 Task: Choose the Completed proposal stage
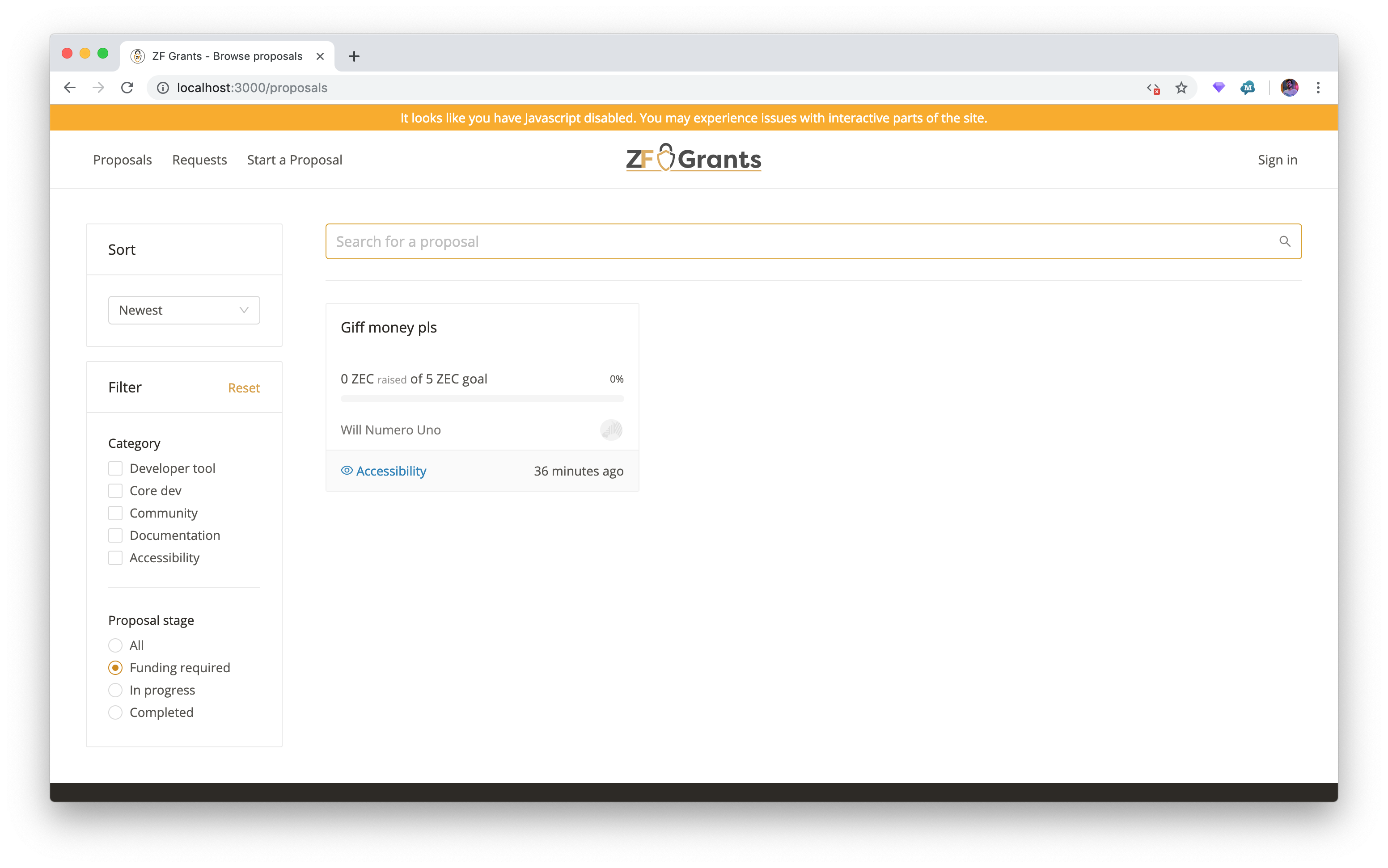(x=115, y=712)
